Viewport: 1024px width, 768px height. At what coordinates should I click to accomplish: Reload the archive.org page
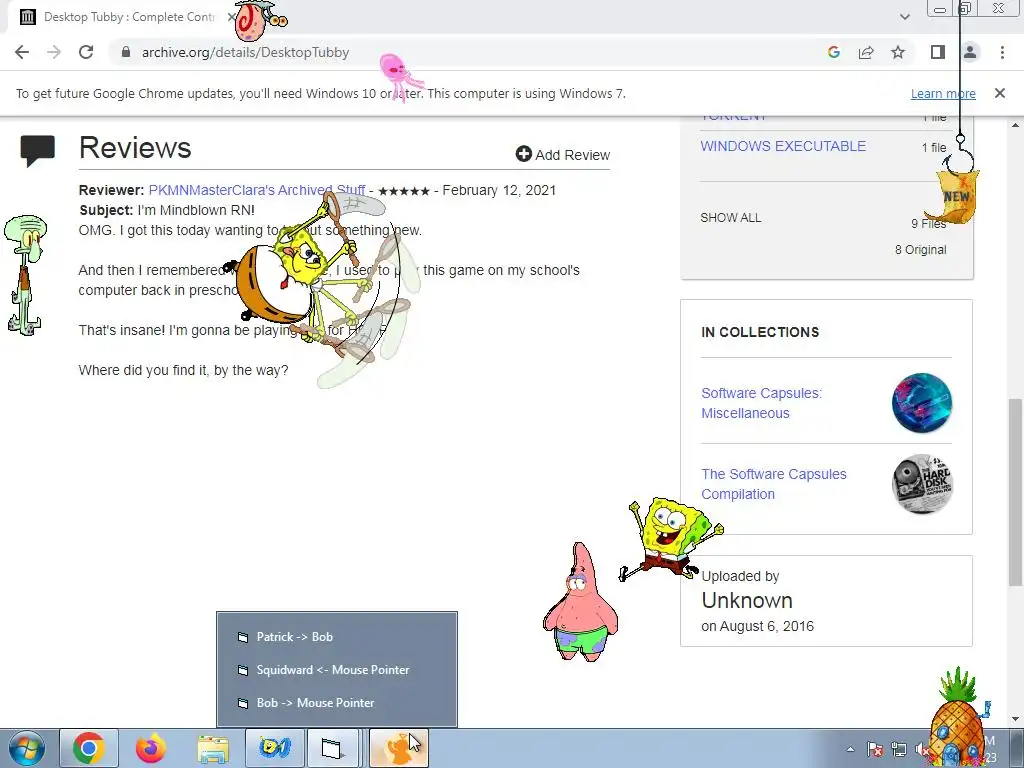[x=86, y=52]
